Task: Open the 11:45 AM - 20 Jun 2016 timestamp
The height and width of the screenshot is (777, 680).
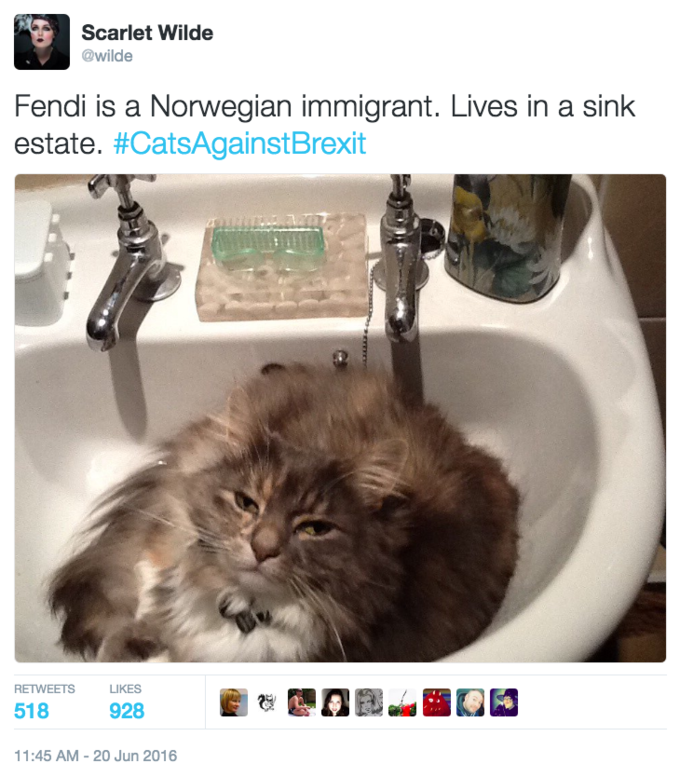Action: pyautogui.click(x=96, y=756)
